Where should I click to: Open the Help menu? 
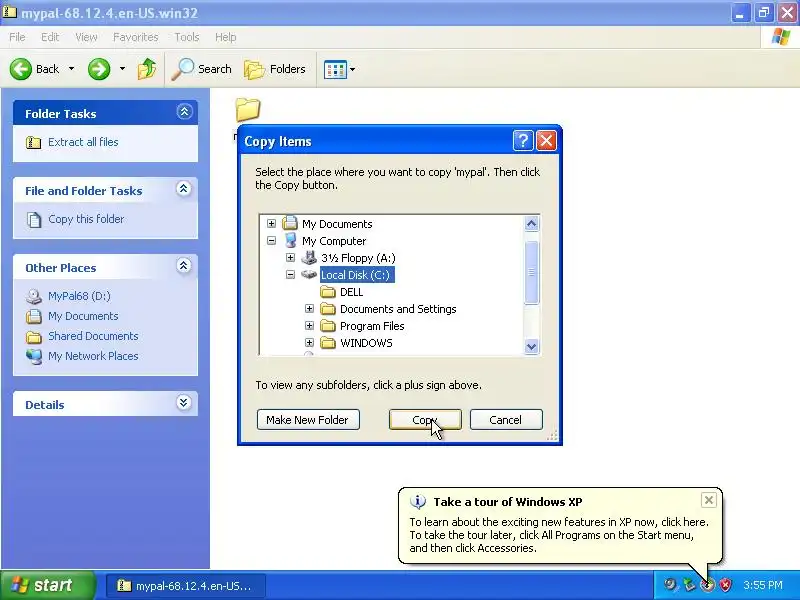(226, 37)
